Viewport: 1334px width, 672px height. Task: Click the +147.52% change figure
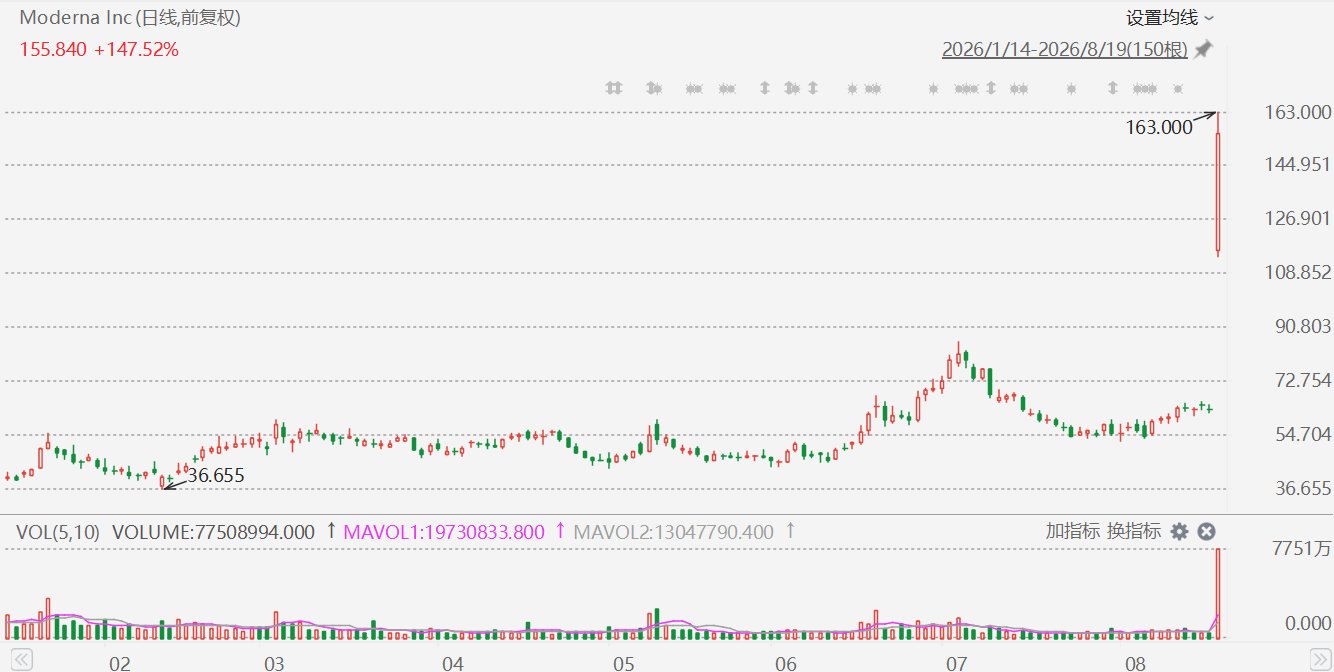[x=136, y=49]
